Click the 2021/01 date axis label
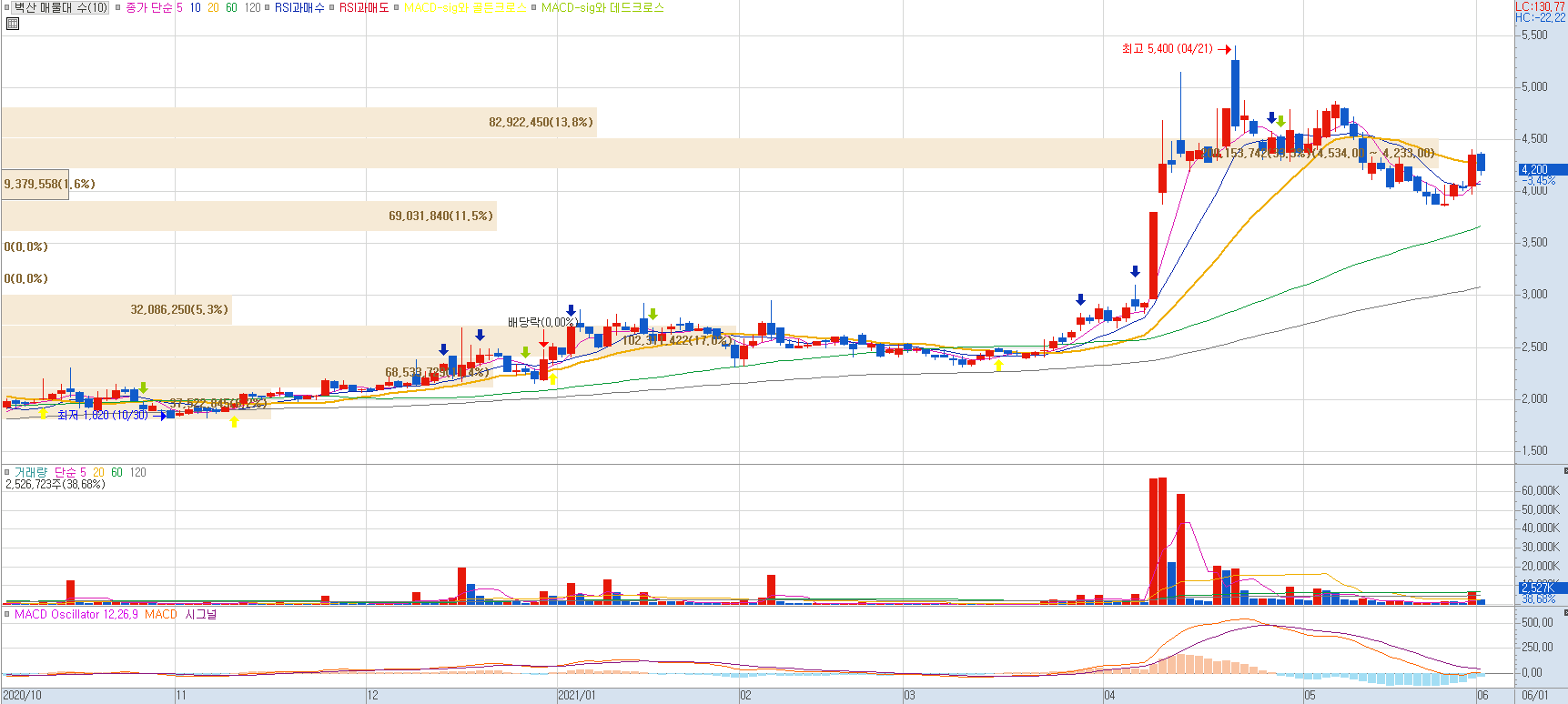1568x704 pixels. click(x=577, y=695)
